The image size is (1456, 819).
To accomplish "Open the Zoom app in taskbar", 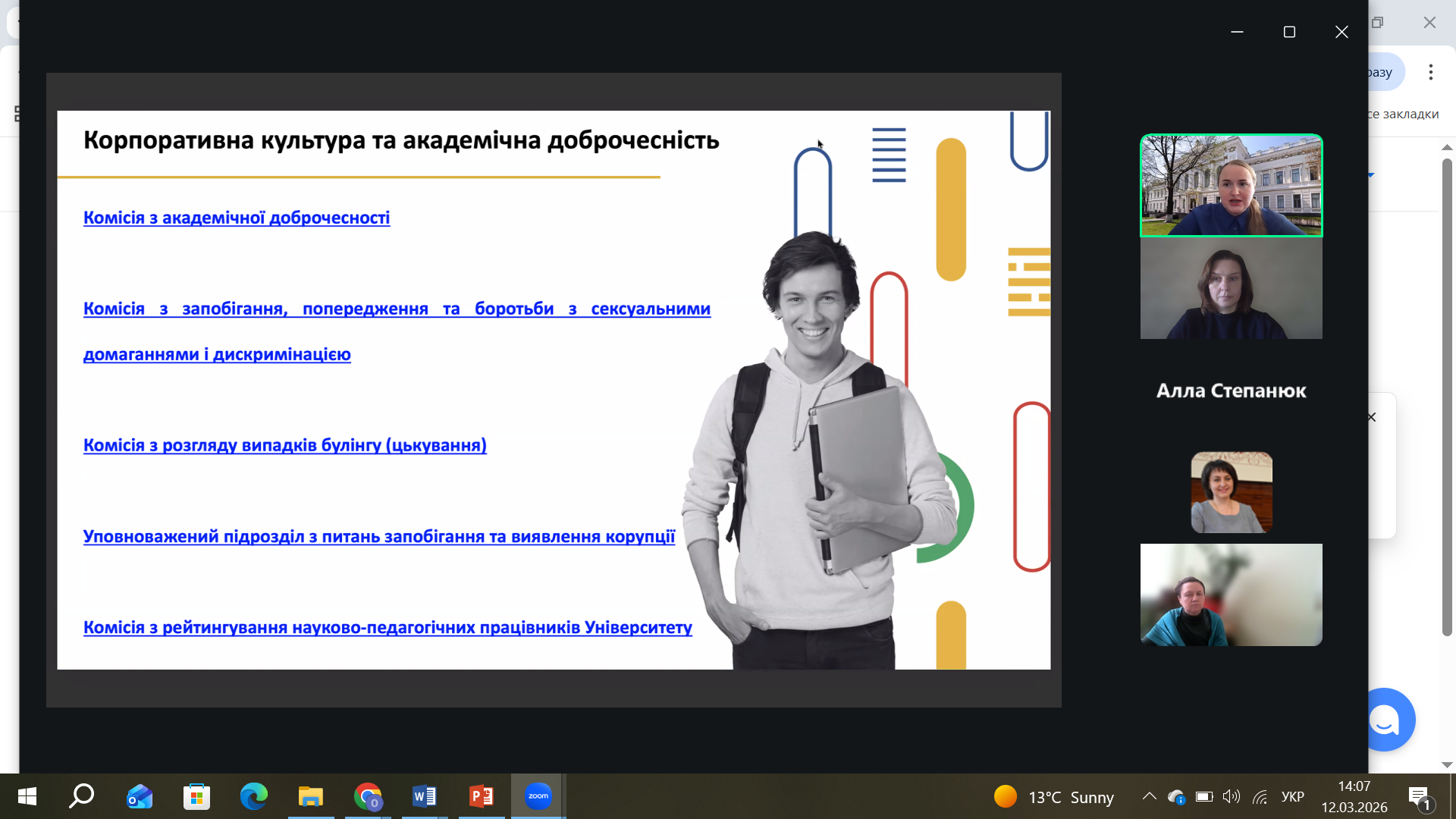I will tap(538, 796).
